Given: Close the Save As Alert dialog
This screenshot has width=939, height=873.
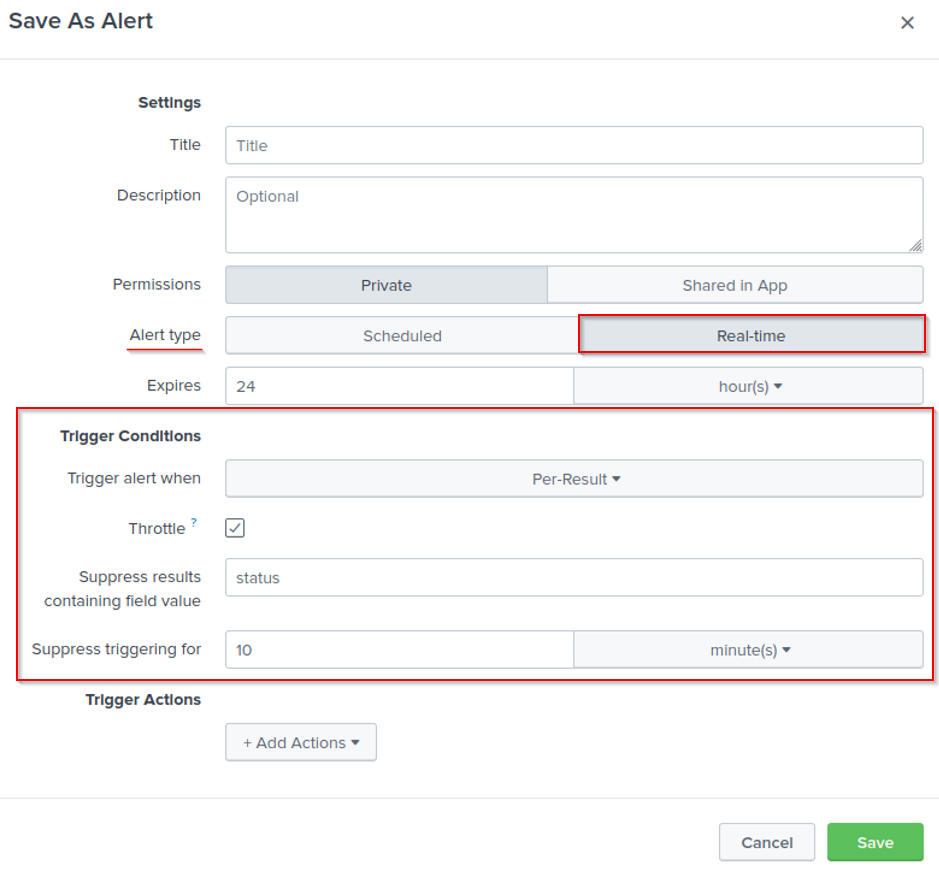Looking at the screenshot, I should pos(907,23).
